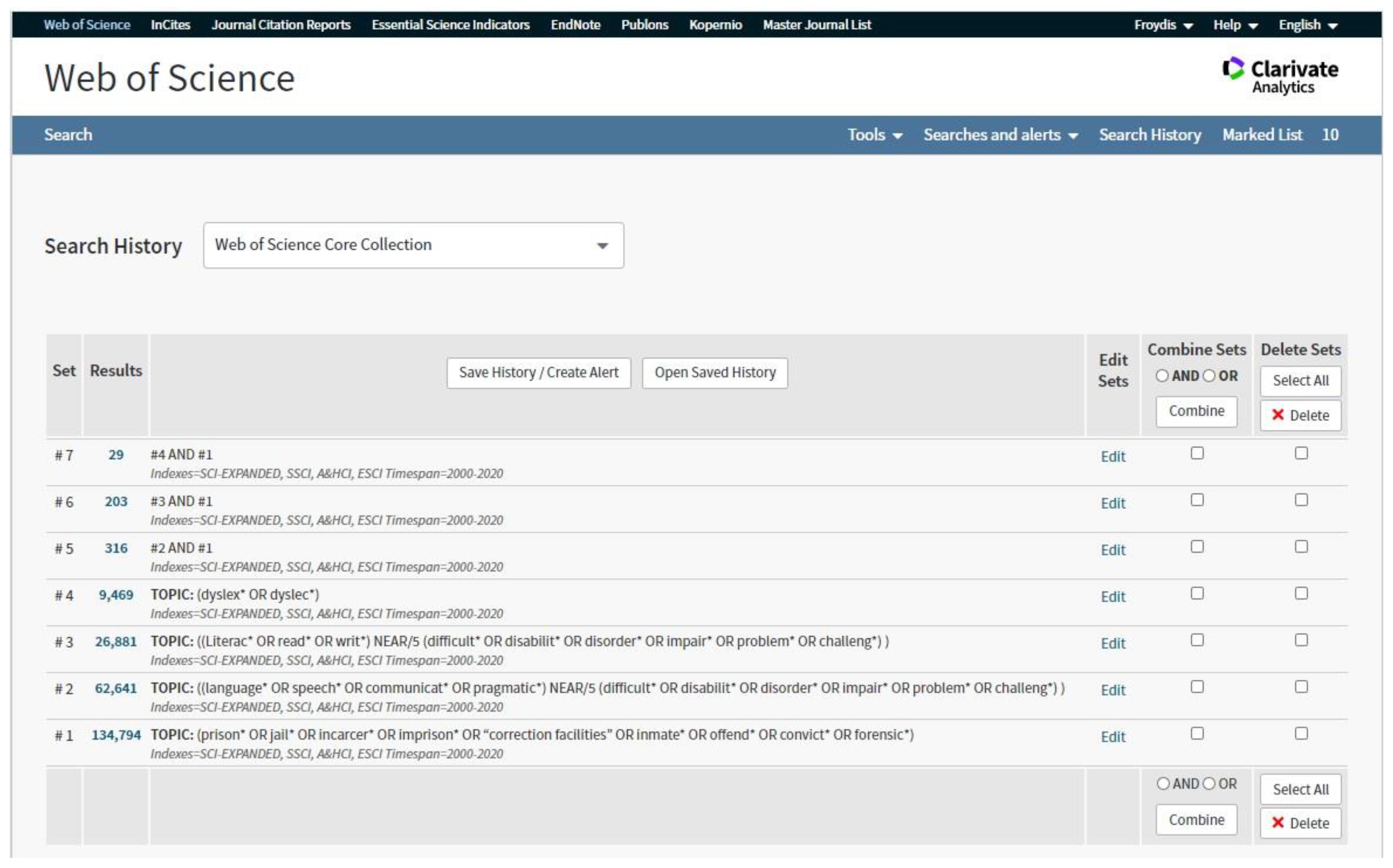Open Journal Citation Reports in the top bar
1393x868 pixels.
281,25
